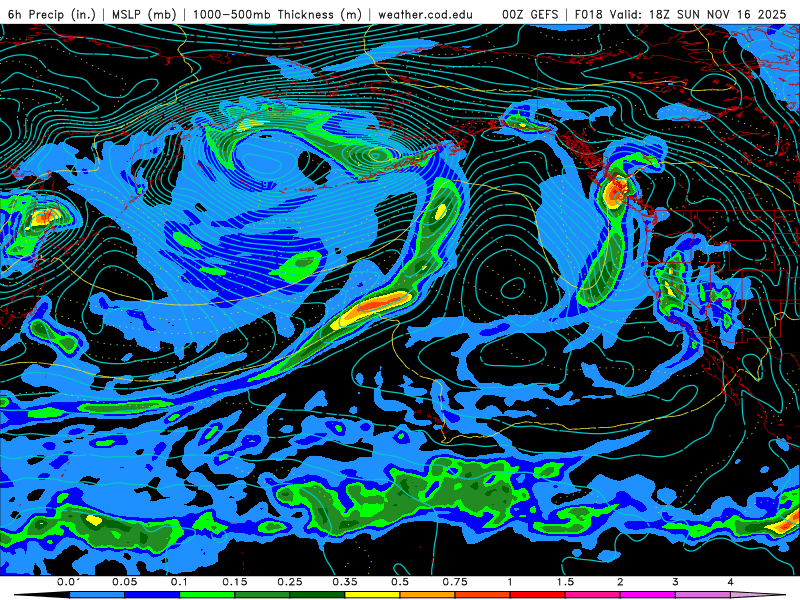Click the 0.75 legend value
This screenshot has height=600, width=800.
(x=455, y=582)
